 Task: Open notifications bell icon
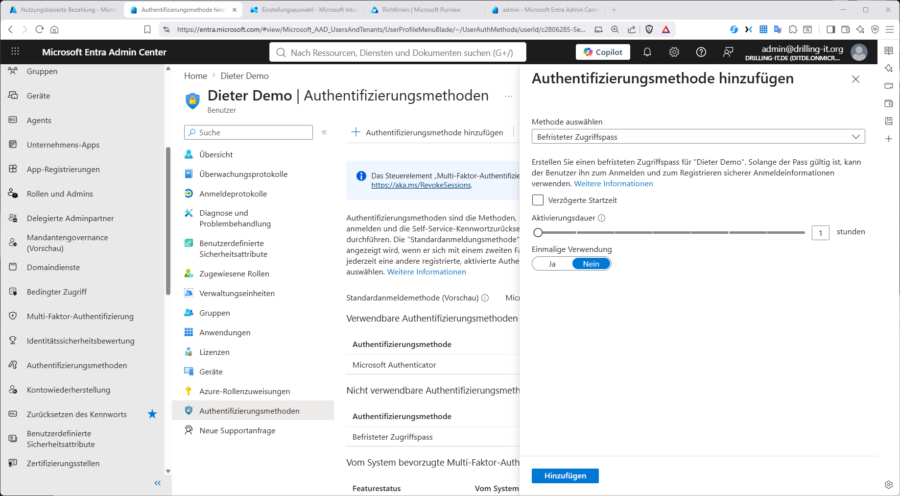click(647, 52)
